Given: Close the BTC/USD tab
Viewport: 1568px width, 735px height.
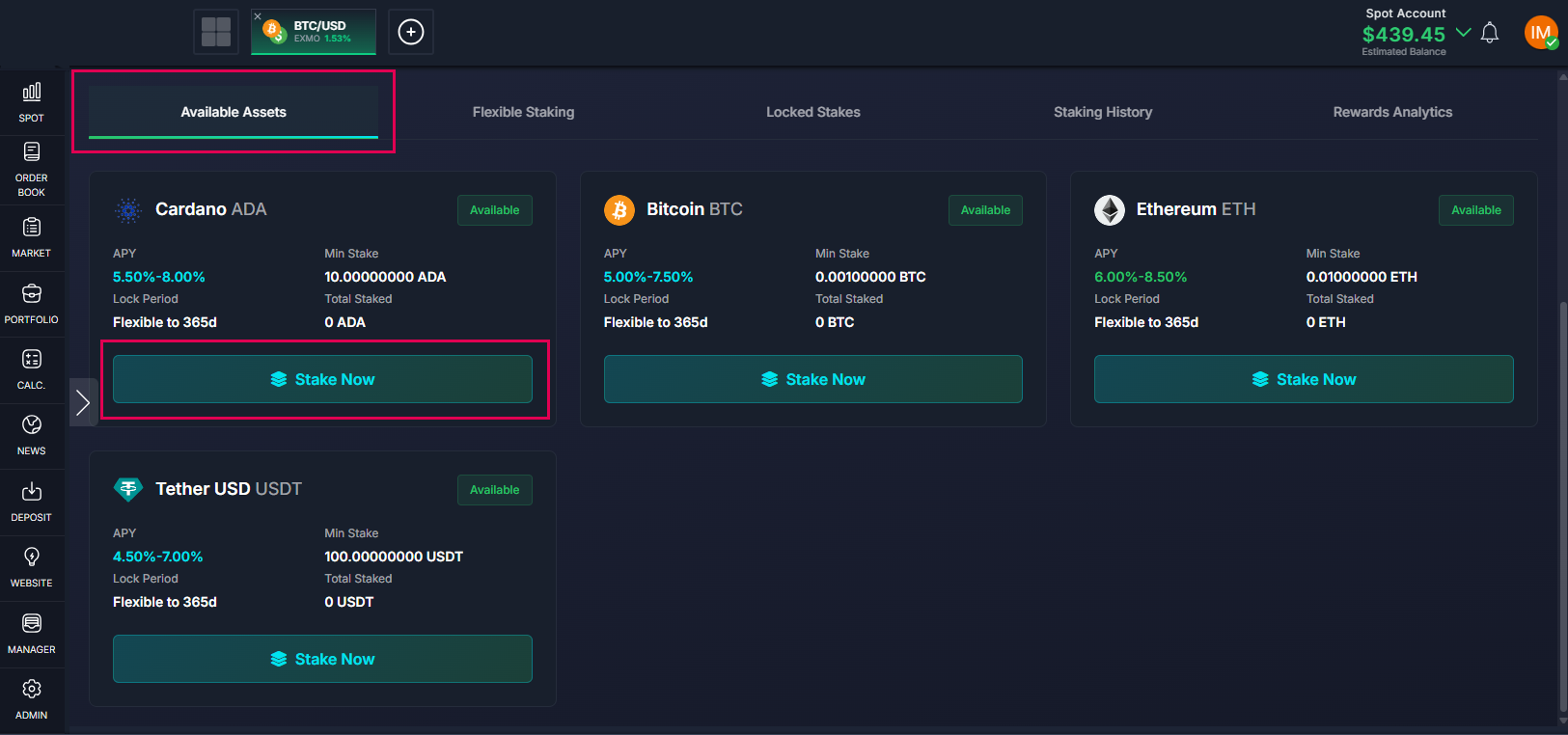Looking at the screenshot, I should tap(258, 16).
